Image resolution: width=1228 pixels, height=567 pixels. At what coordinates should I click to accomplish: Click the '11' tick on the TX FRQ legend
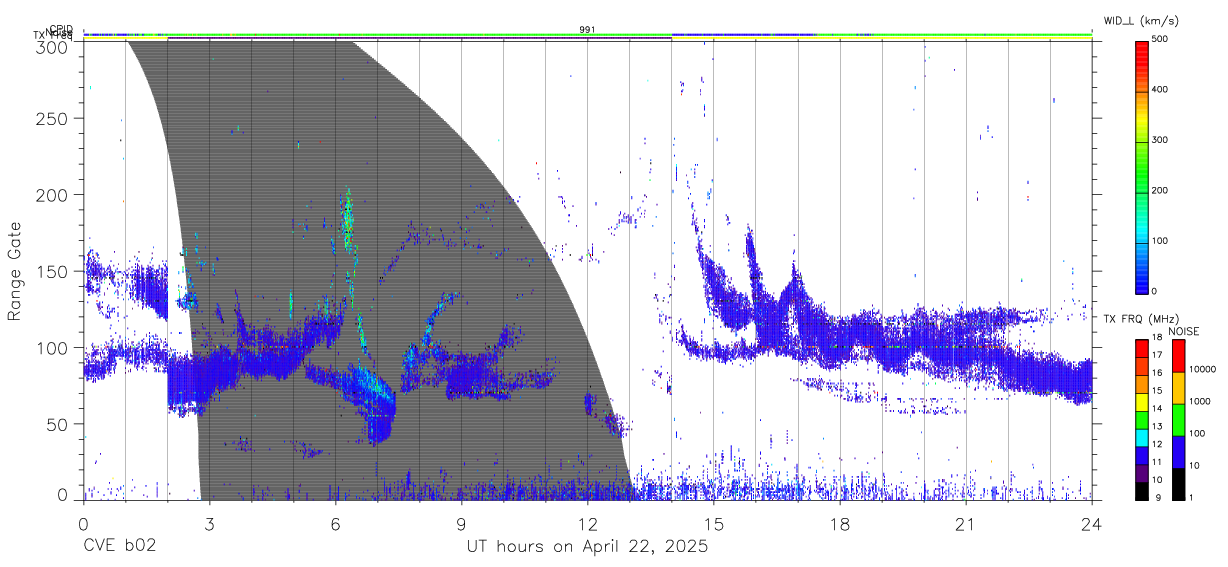pos(1158,462)
